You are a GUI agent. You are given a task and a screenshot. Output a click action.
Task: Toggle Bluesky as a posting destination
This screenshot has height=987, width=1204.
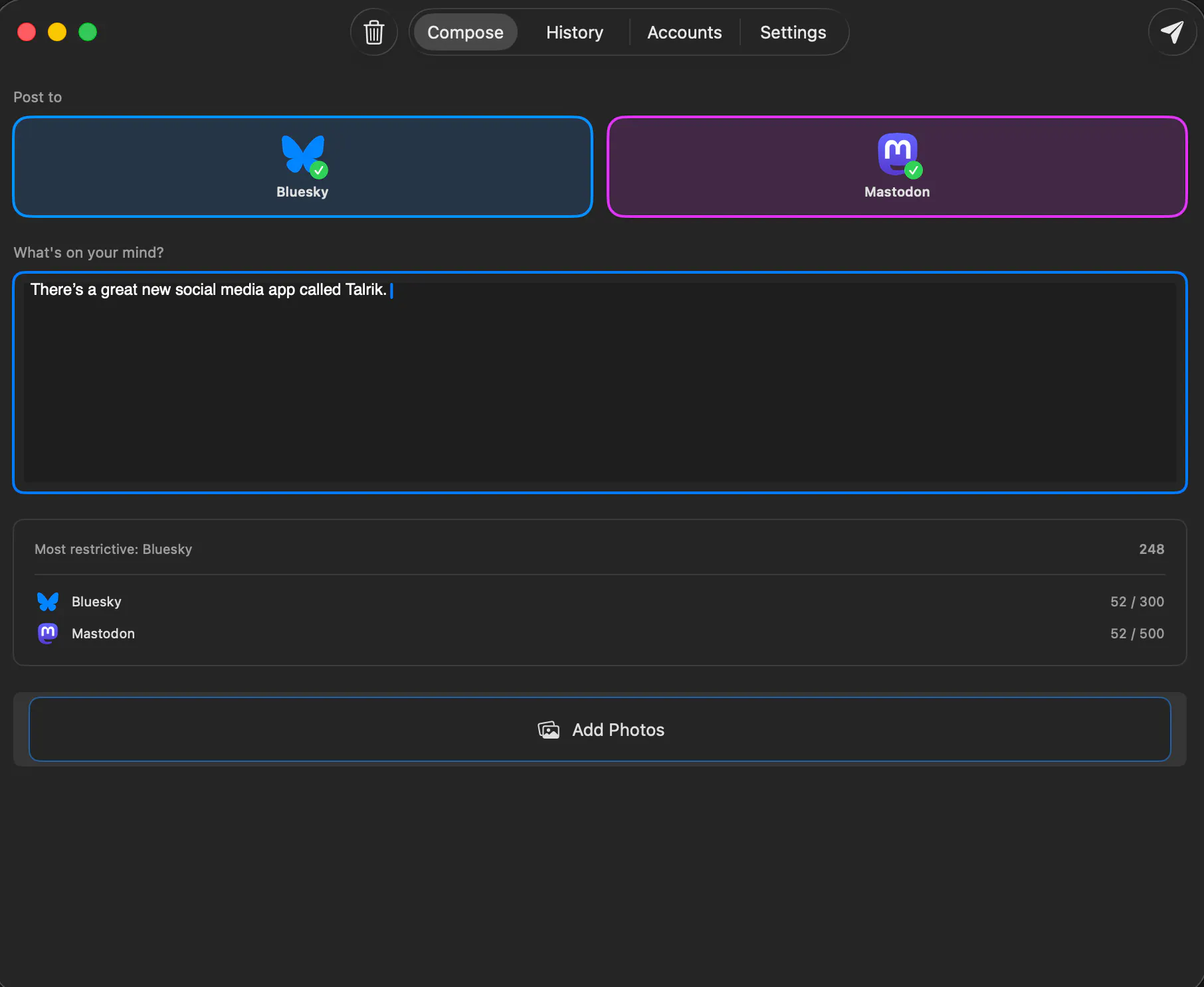(302, 167)
